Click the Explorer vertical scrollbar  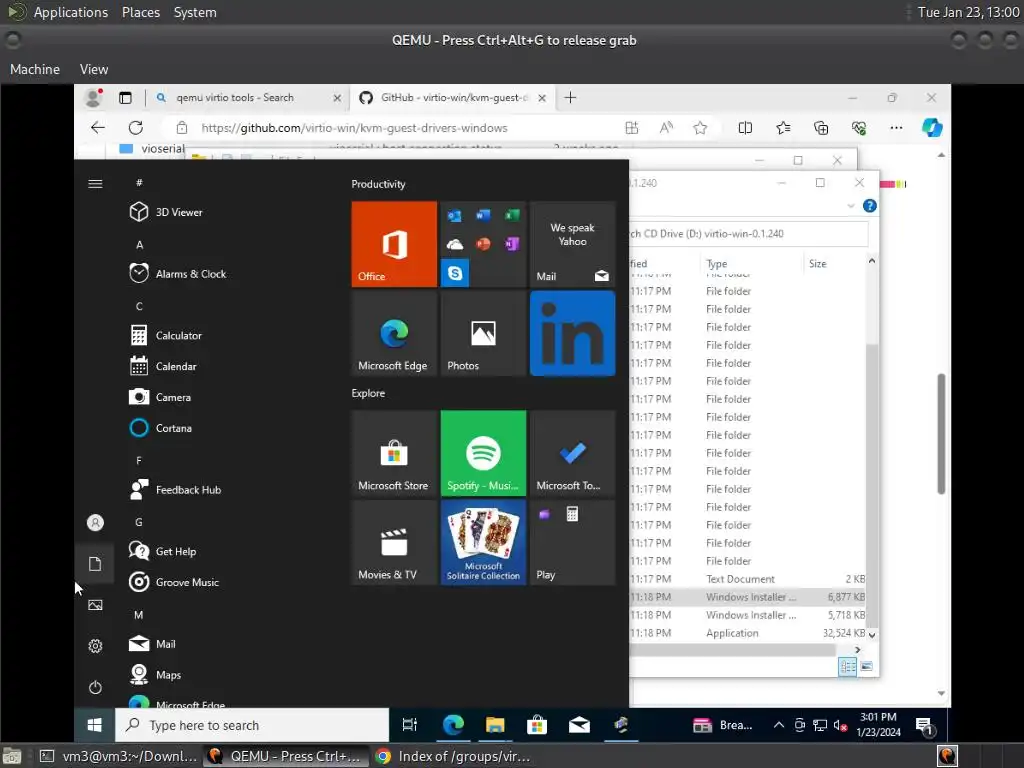click(872, 483)
